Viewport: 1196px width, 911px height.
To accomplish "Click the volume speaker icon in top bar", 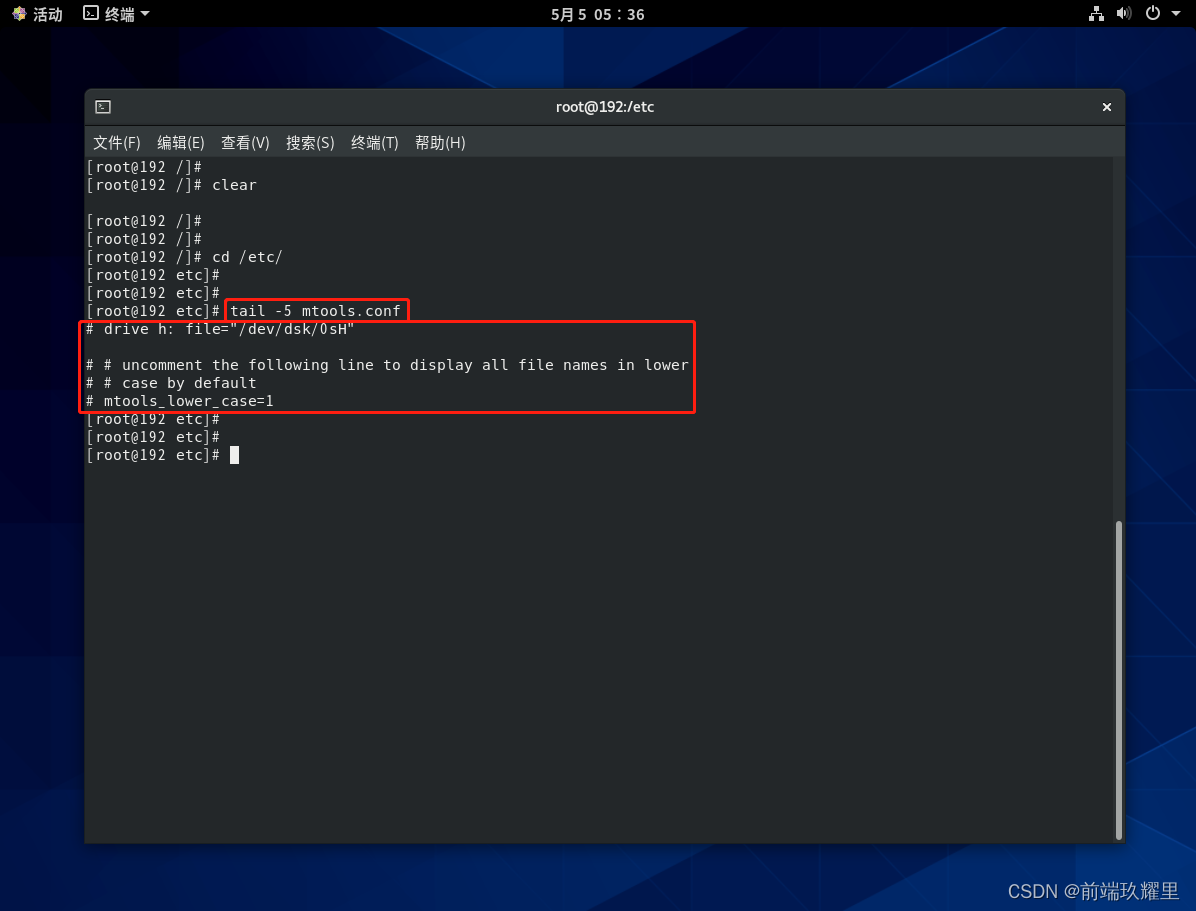I will click(x=1124, y=14).
